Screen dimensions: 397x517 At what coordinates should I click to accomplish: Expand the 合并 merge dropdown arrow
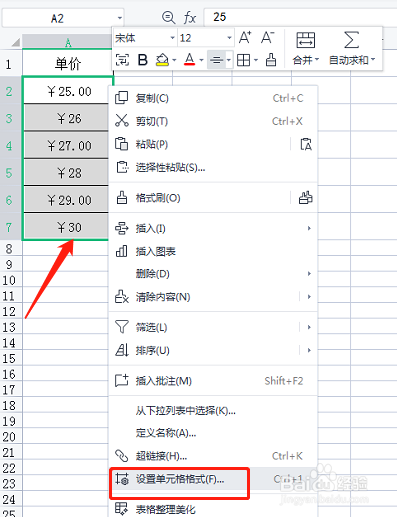pos(317,60)
